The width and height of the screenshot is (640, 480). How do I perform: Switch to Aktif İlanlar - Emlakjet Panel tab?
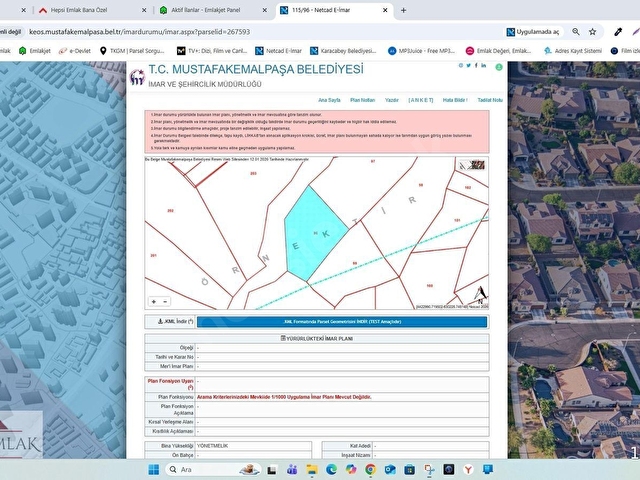pyautogui.click(x=205, y=10)
